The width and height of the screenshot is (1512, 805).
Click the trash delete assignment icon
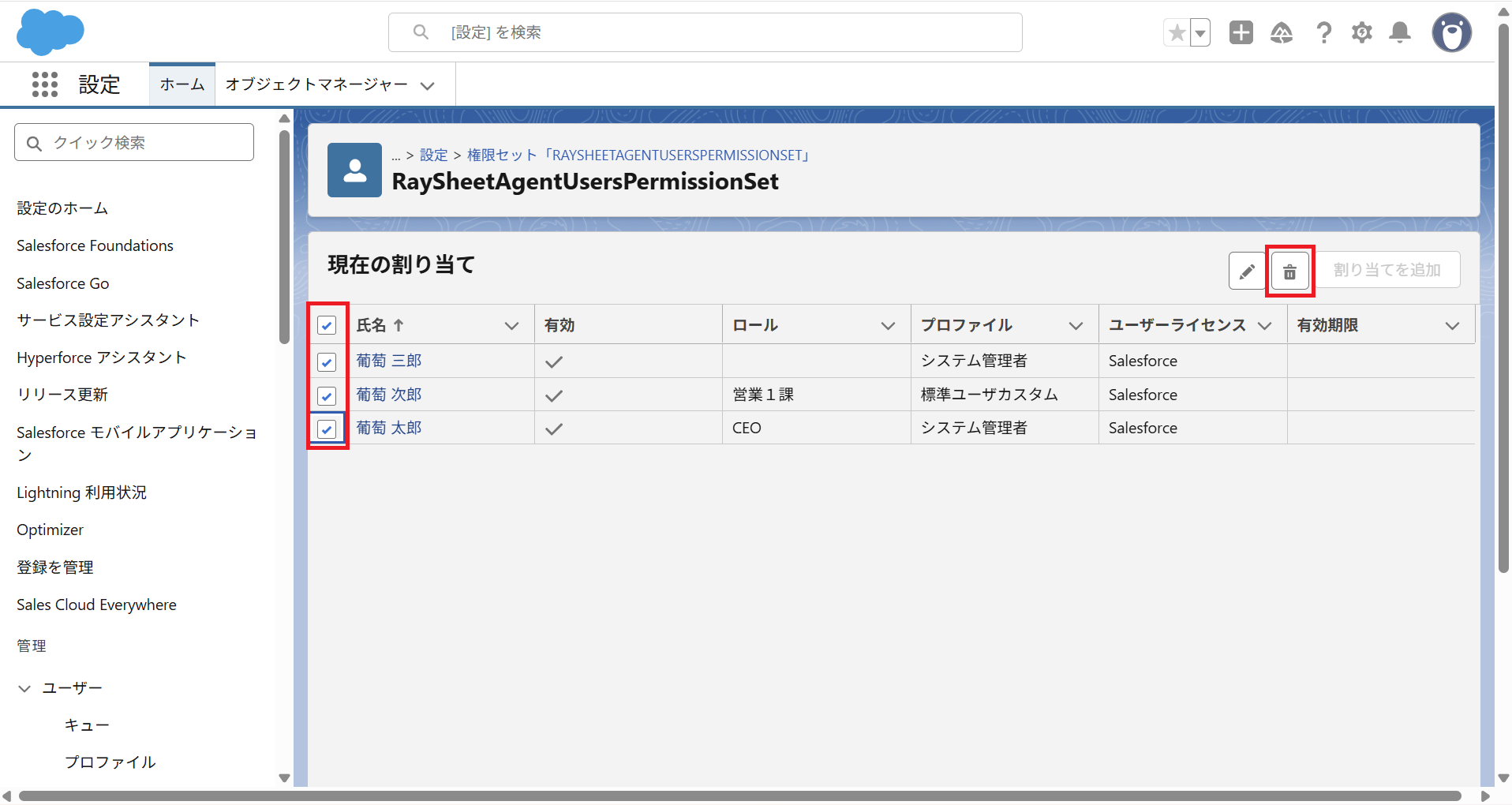pos(1289,271)
